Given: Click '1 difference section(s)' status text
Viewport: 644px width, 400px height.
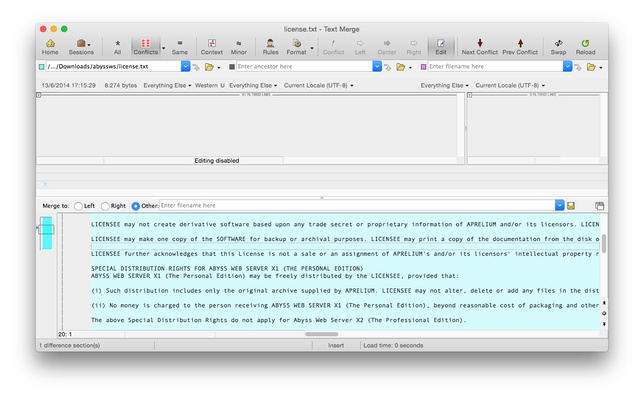Looking at the screenshot, I should point(70,345).
